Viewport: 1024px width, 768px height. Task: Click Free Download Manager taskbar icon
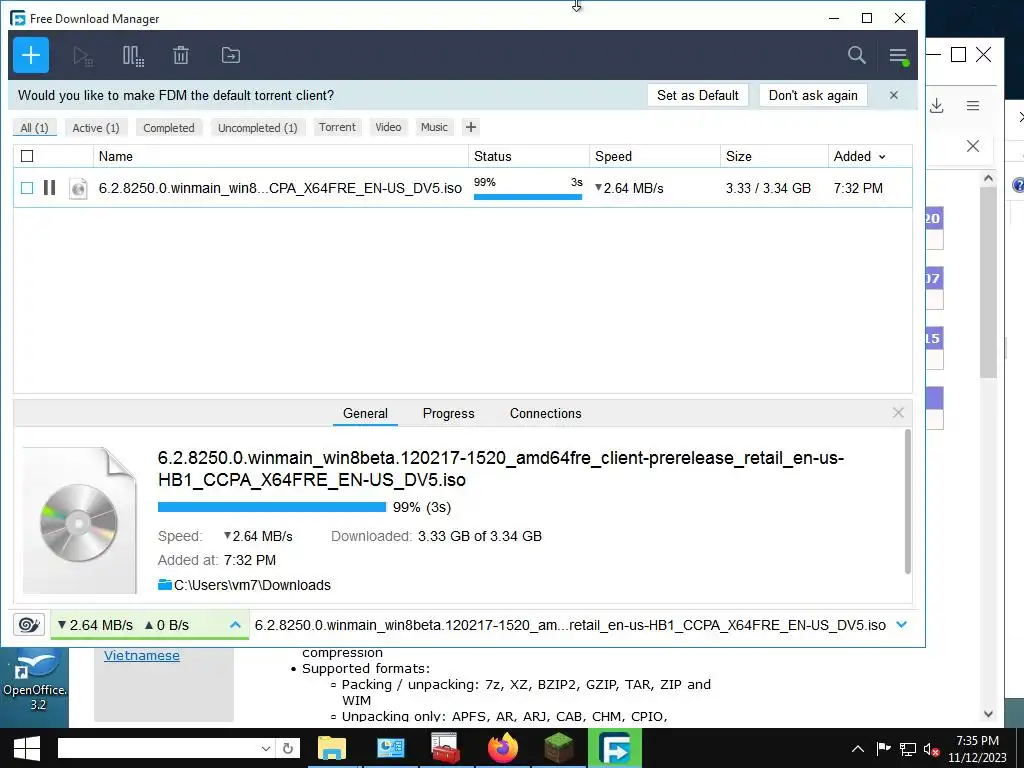pos(615,748)
